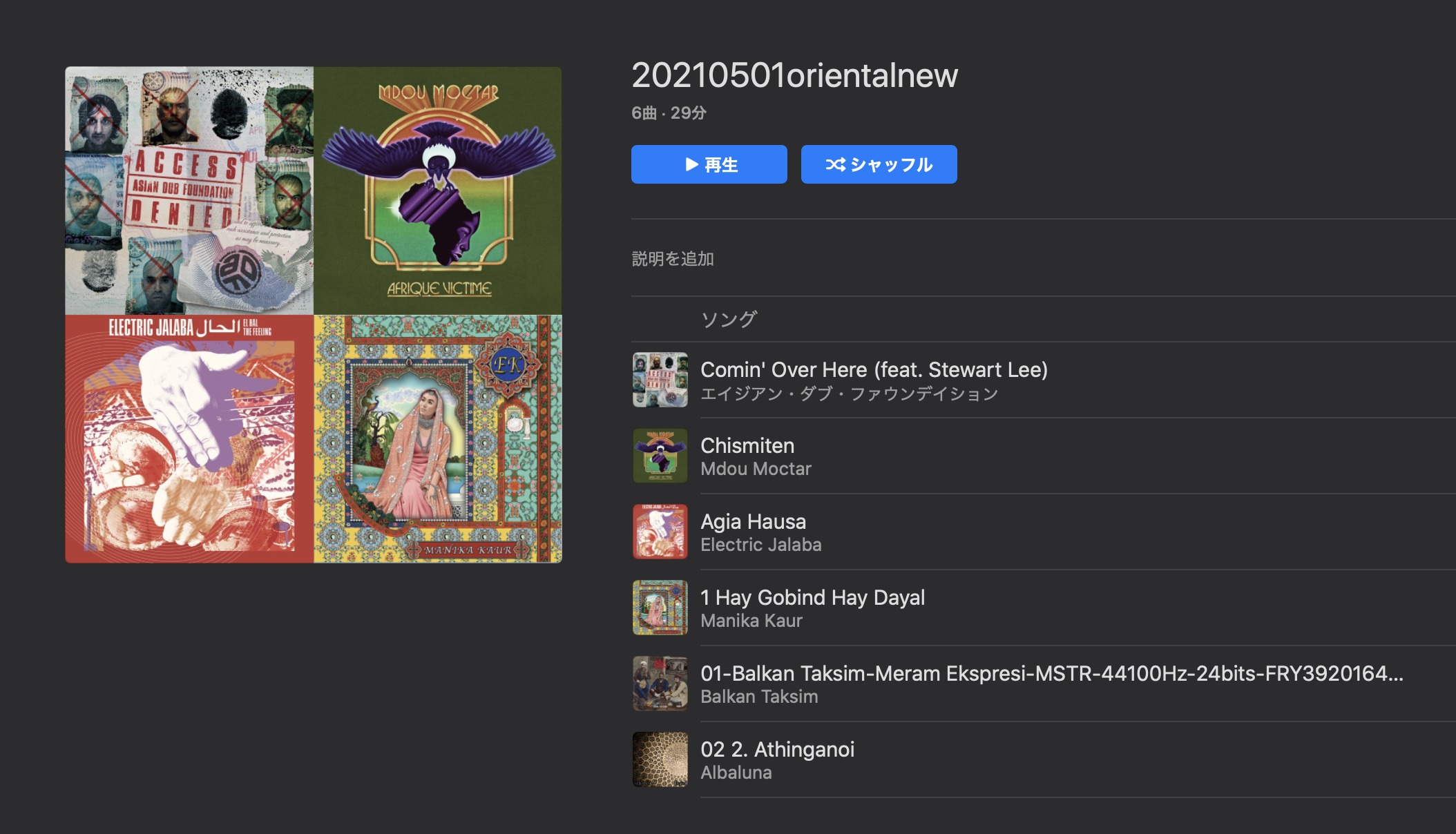Click the Electric Jalaba cover in collage
Image resolution: width=1456 pixels, height=834 pixels.
189,439
